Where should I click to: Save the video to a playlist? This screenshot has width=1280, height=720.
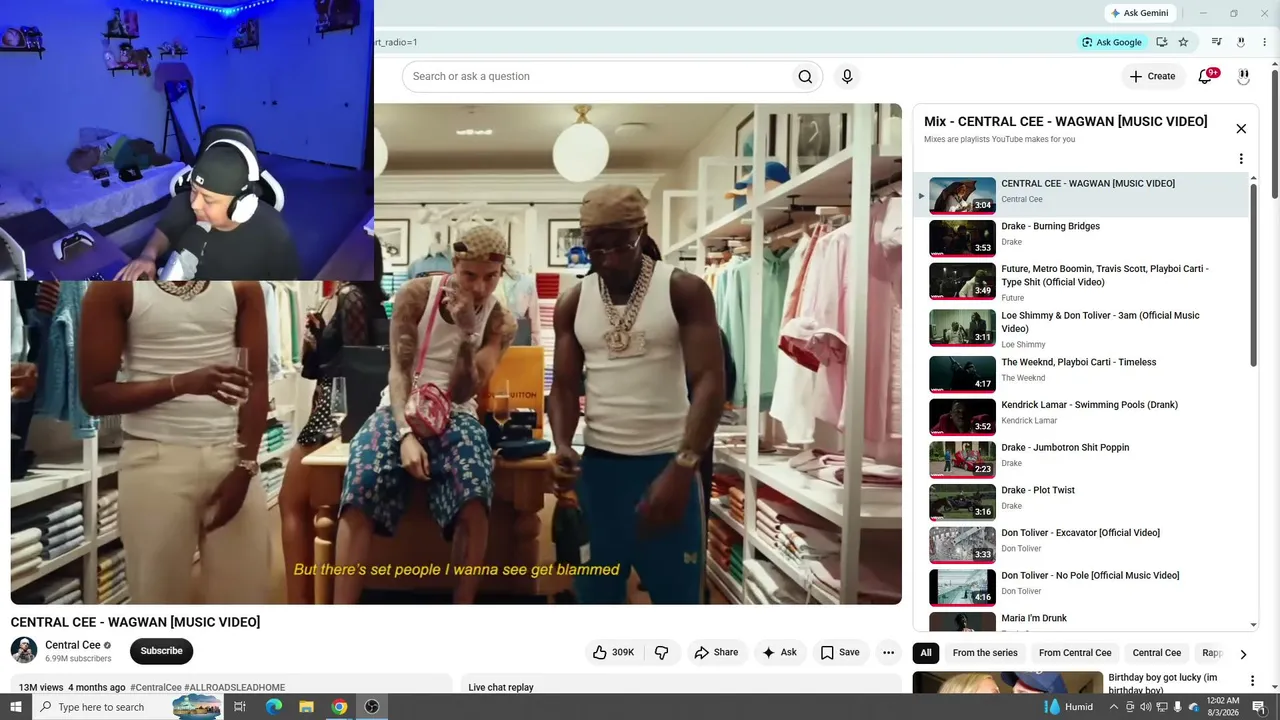click(x=840, y=652)
